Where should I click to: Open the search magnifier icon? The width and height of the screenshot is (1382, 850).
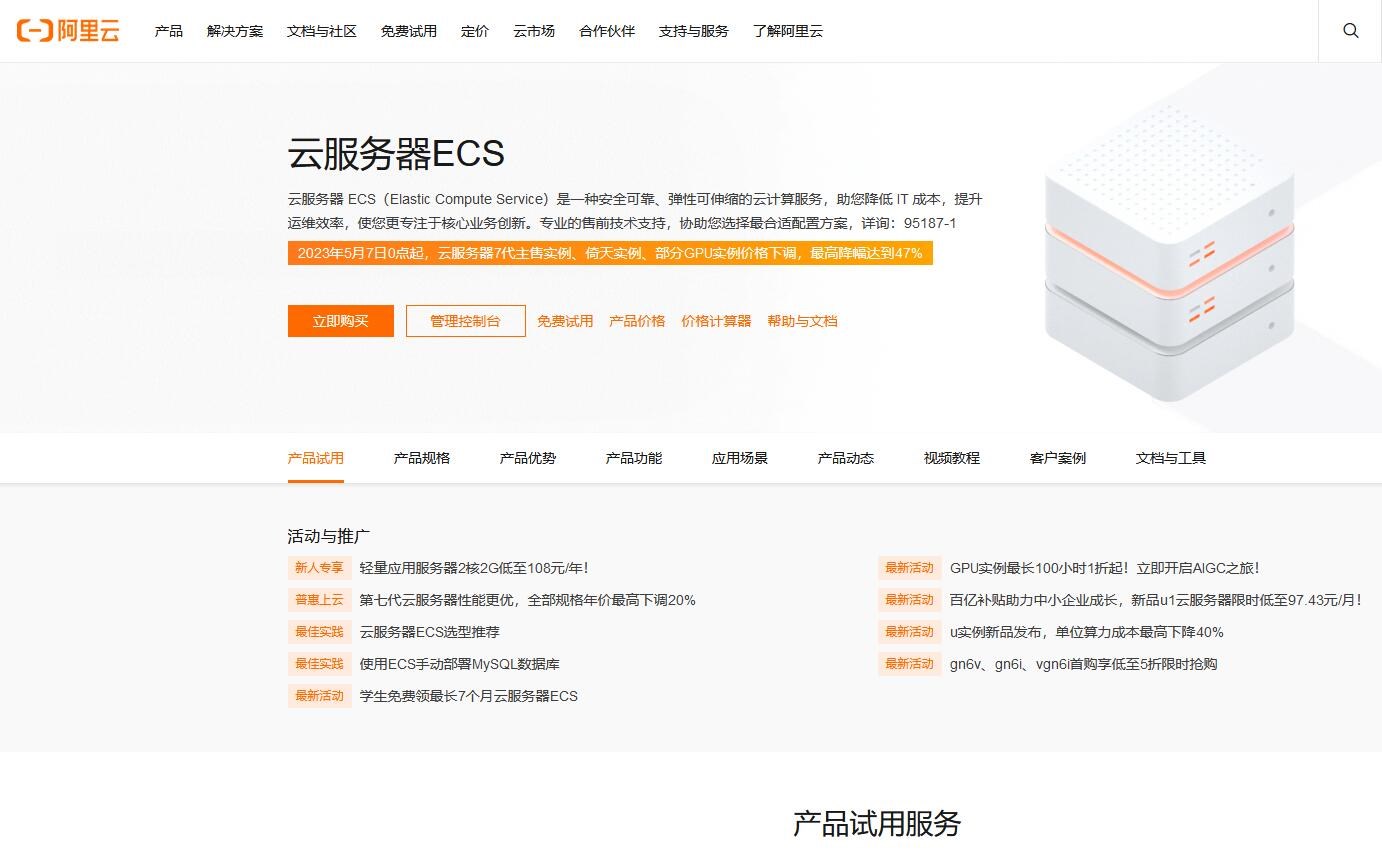[x=1350, y=31]
